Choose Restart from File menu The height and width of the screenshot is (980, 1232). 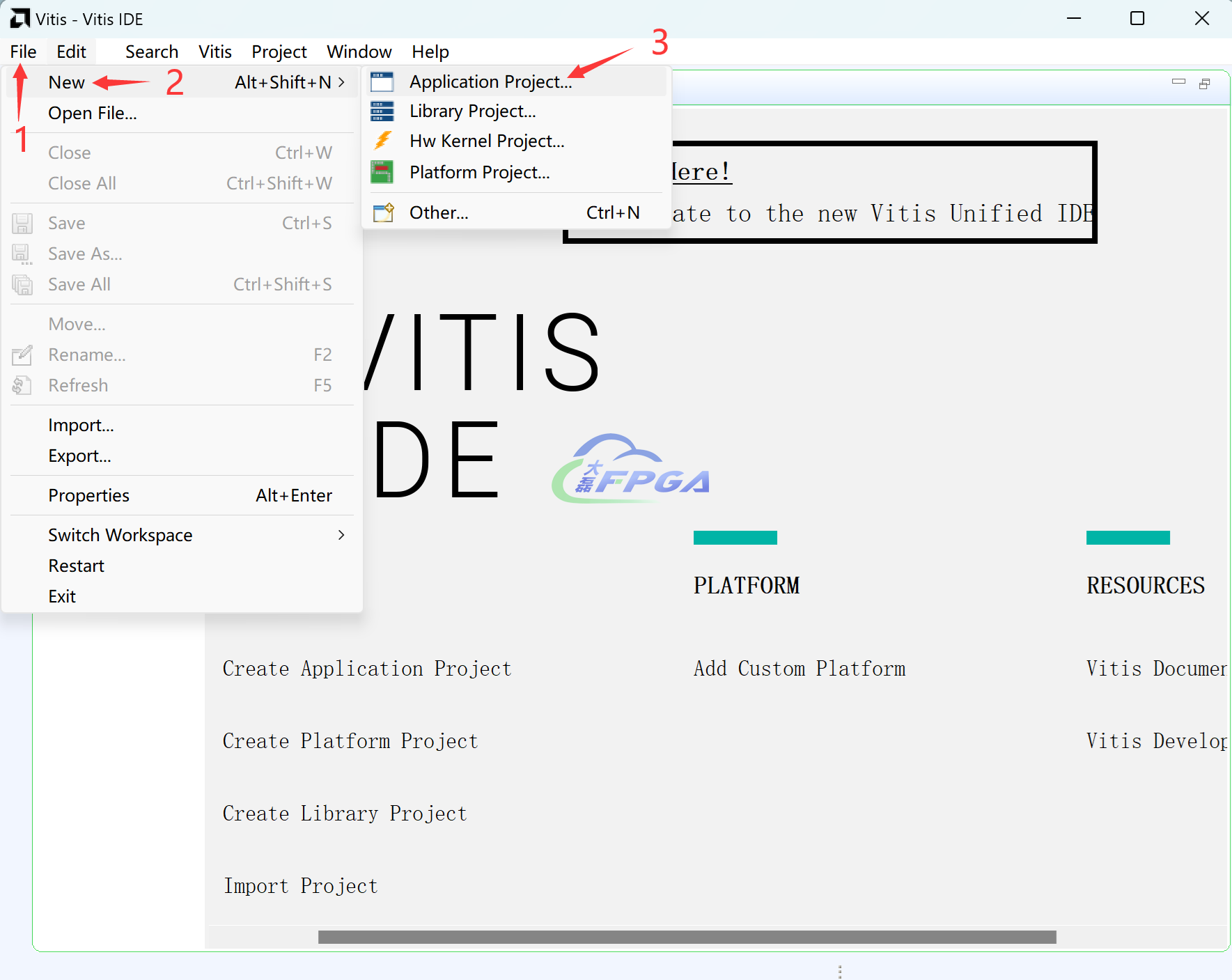(181, 566)
